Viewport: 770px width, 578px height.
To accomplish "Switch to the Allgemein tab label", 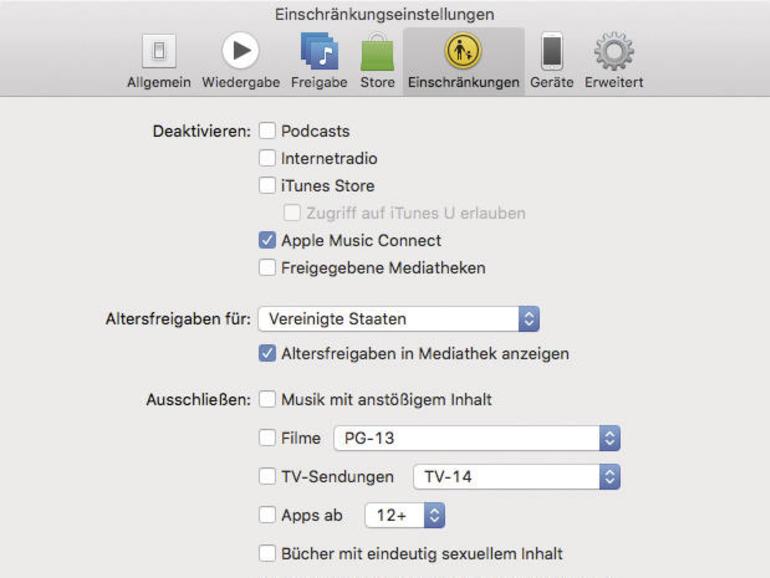I will point(159,82).
